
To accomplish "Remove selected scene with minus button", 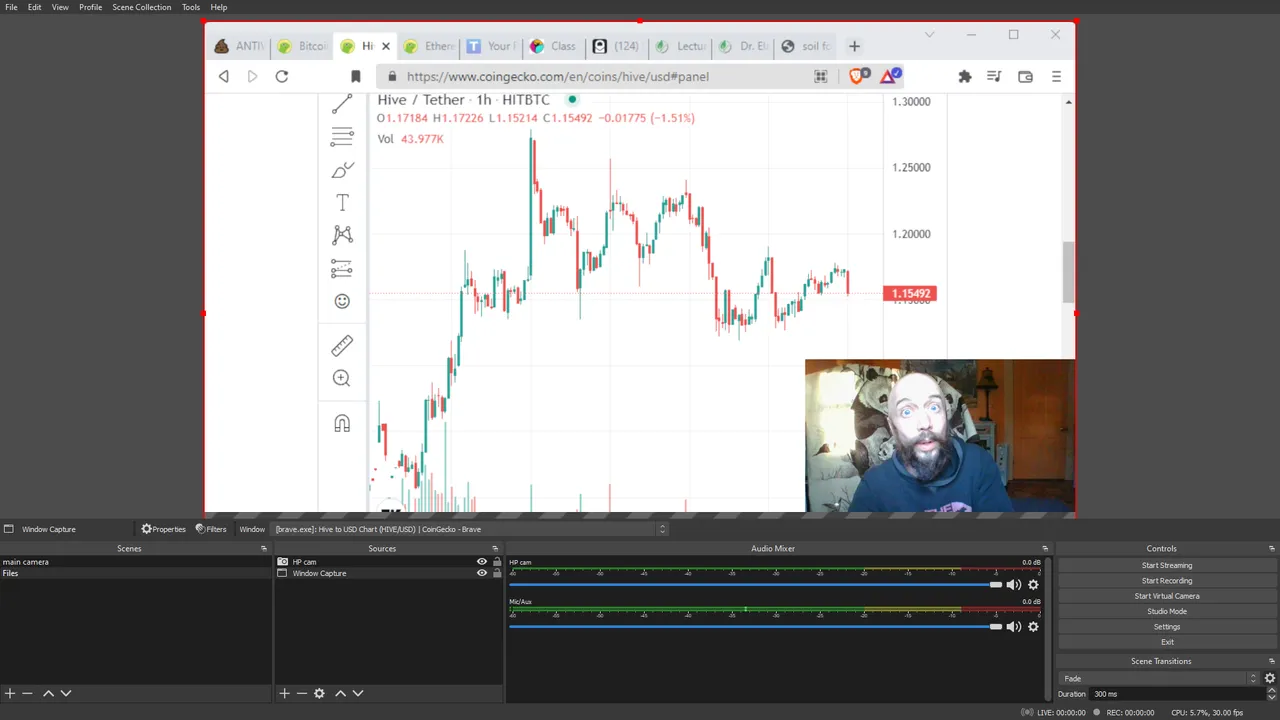I will [27, 693].
